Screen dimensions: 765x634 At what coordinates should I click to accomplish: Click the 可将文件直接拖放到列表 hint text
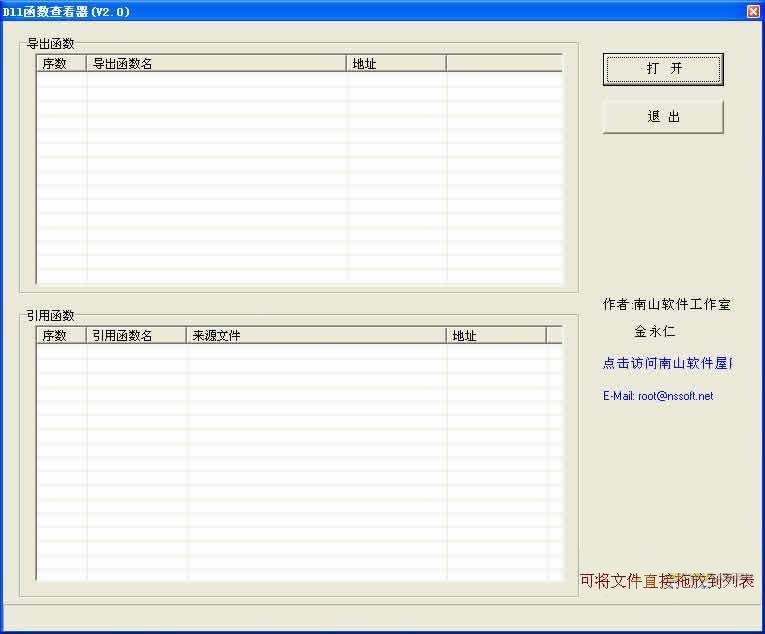pyautogui.click(x=667, y=581)
